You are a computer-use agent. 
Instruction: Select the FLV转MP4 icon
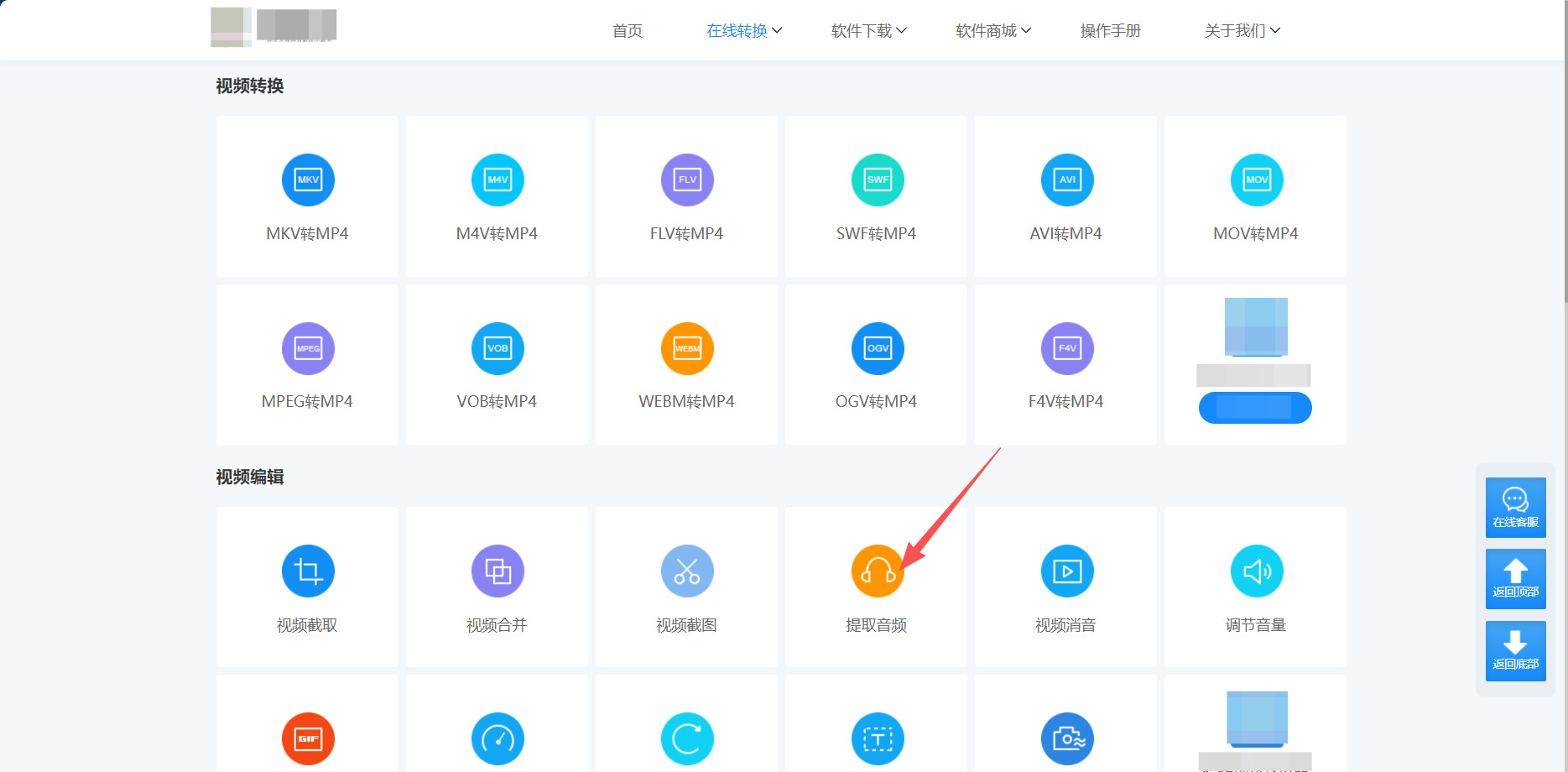tap(687, 180)
